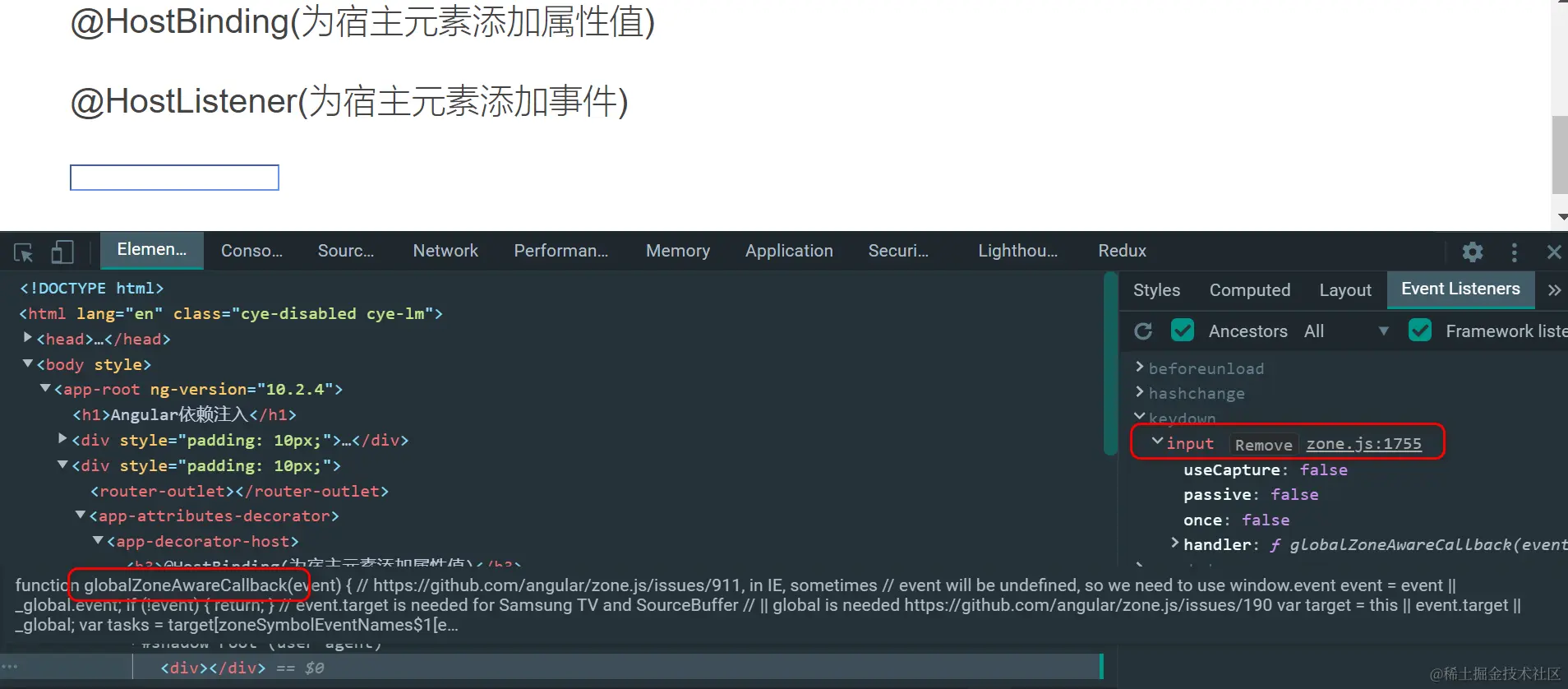Switch to the Layout sidebar tab
1568x689 pixels.
(x=1345, y=290)
